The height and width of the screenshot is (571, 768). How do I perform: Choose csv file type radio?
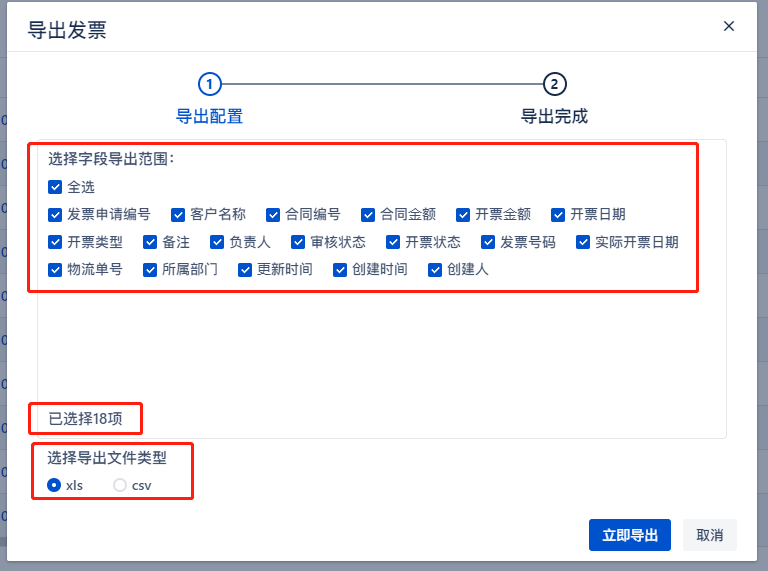pyautogui.click(x=120, y=485)
